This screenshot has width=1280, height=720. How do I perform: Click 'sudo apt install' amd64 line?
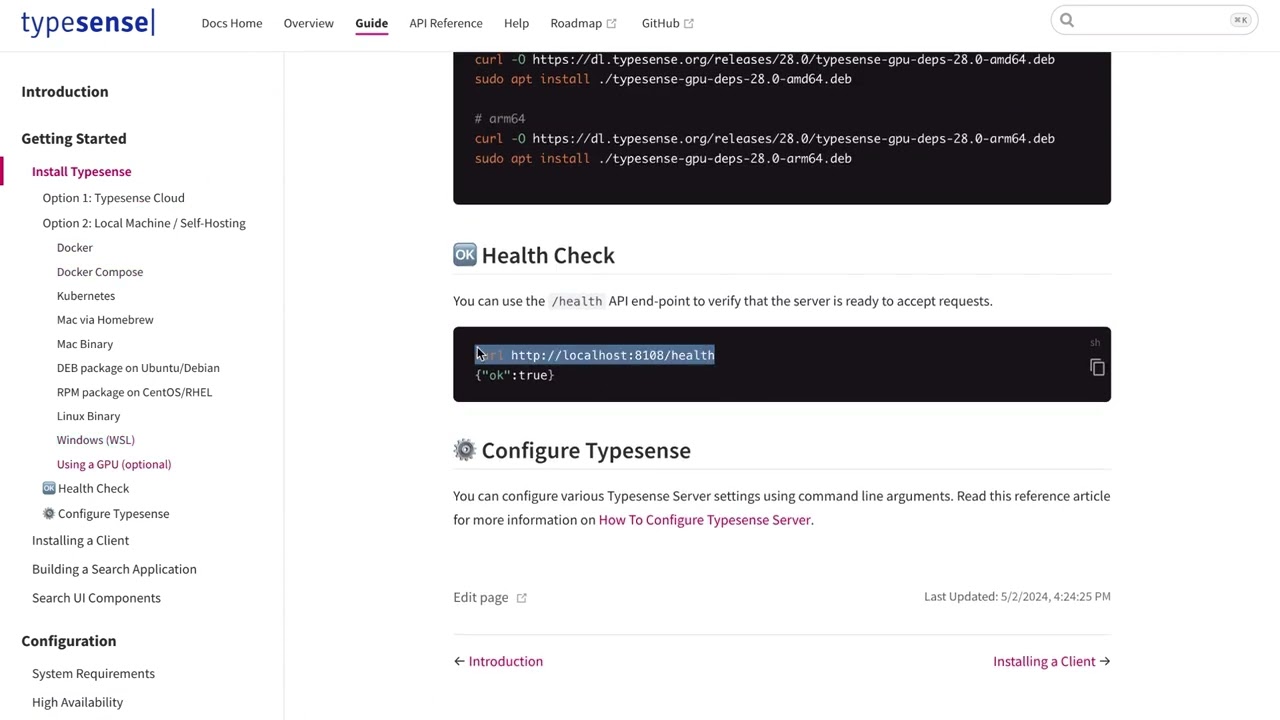(663, 79)
